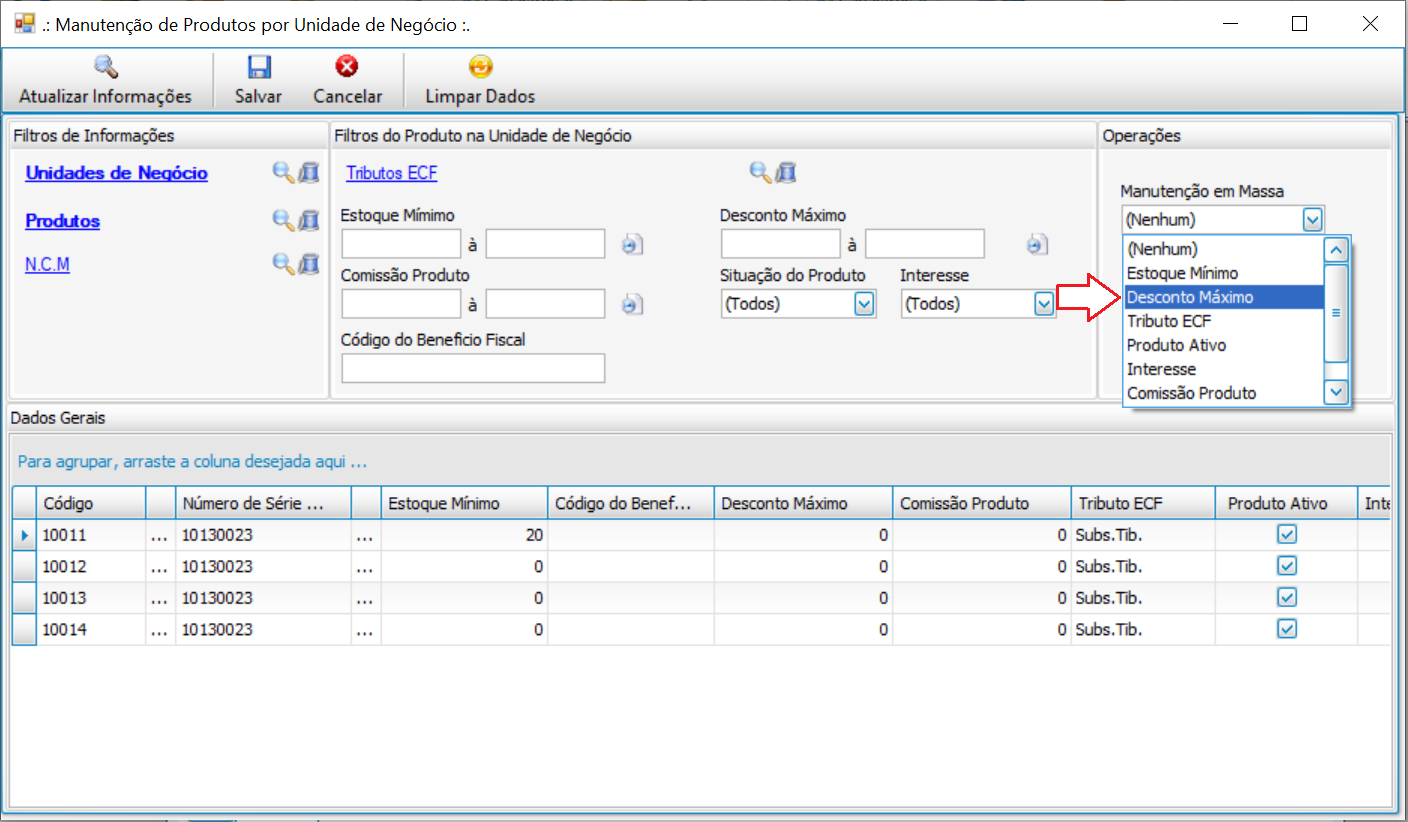The image size is (1408, 822).
Task: Sort by the Desconto Máximo column header
Action: (x=803, y=503)
